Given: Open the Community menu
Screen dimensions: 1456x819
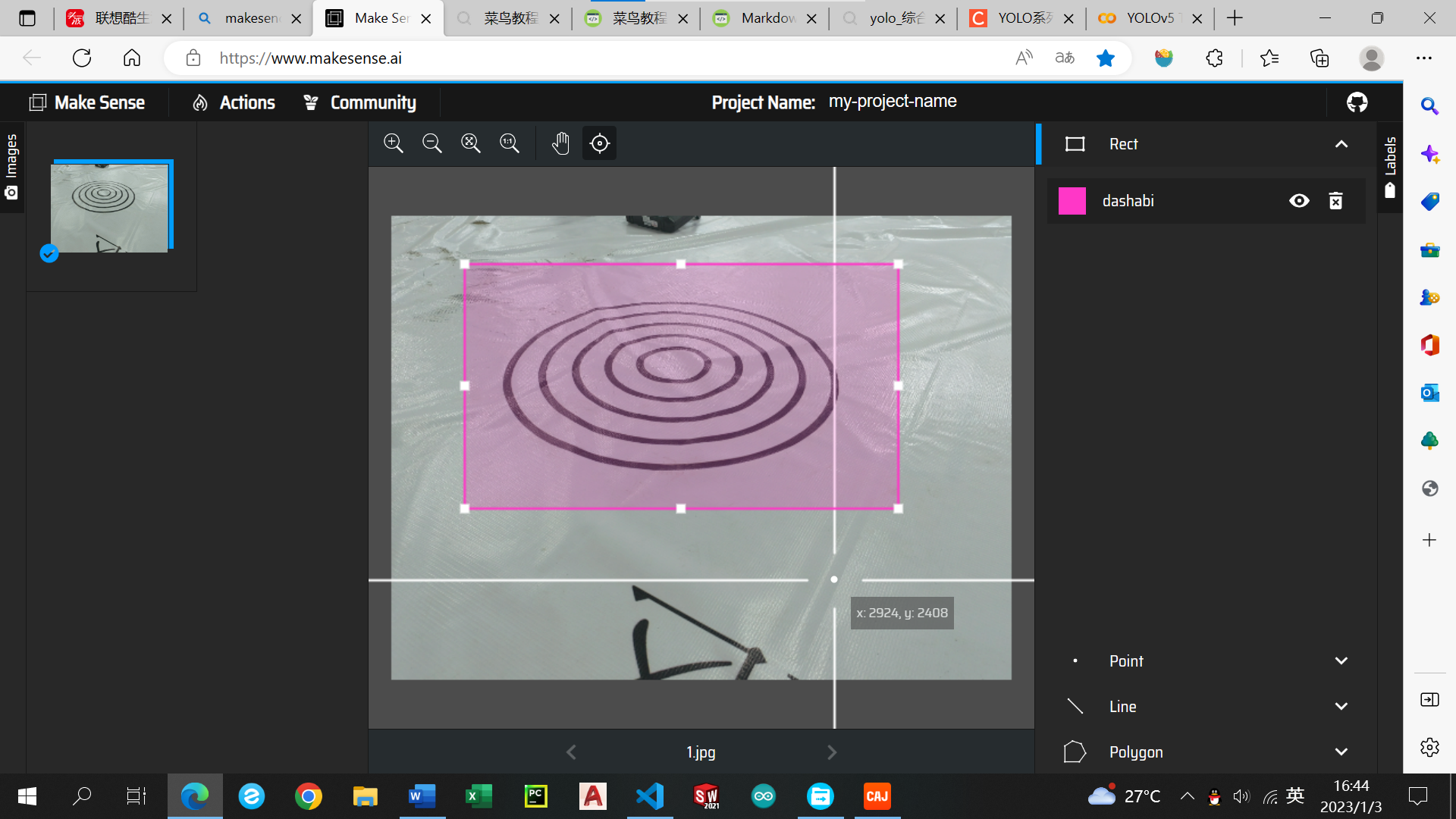Looking at the screenshot, I should [359, 102].
